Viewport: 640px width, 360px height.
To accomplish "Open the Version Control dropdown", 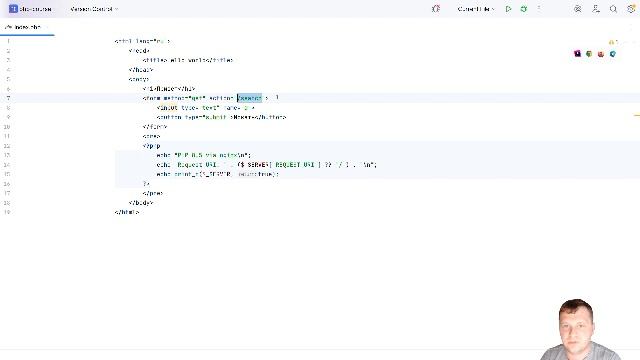I will pyautogui.click(x=94, y=9).
